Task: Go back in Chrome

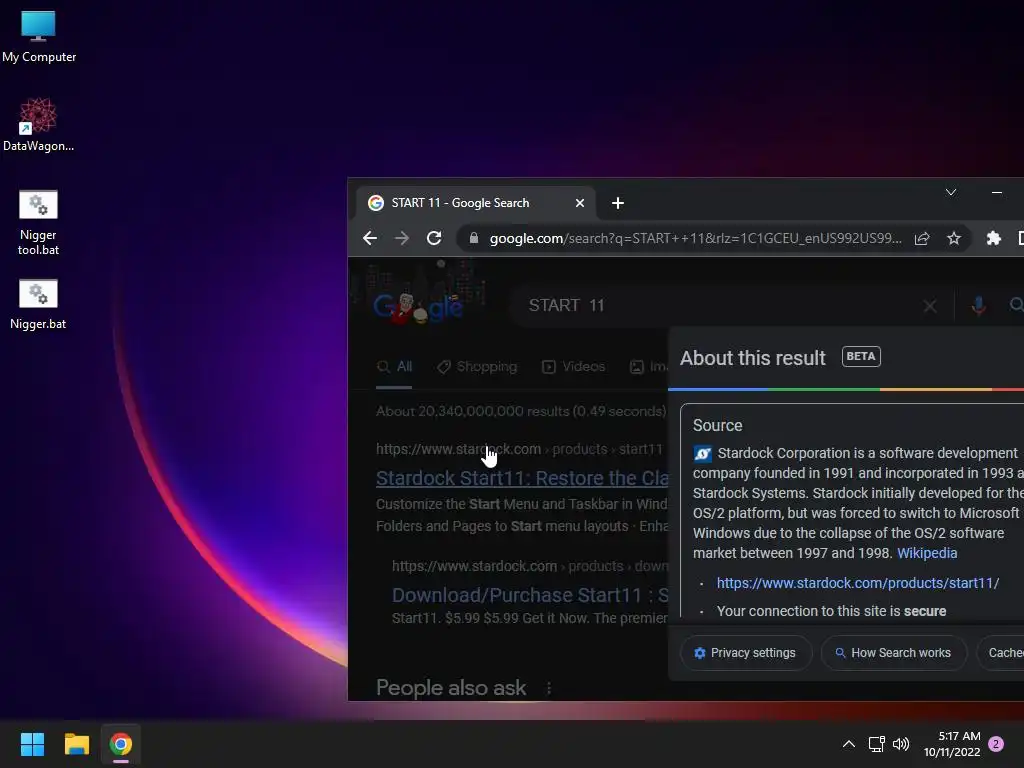Action: click(370, 238)
